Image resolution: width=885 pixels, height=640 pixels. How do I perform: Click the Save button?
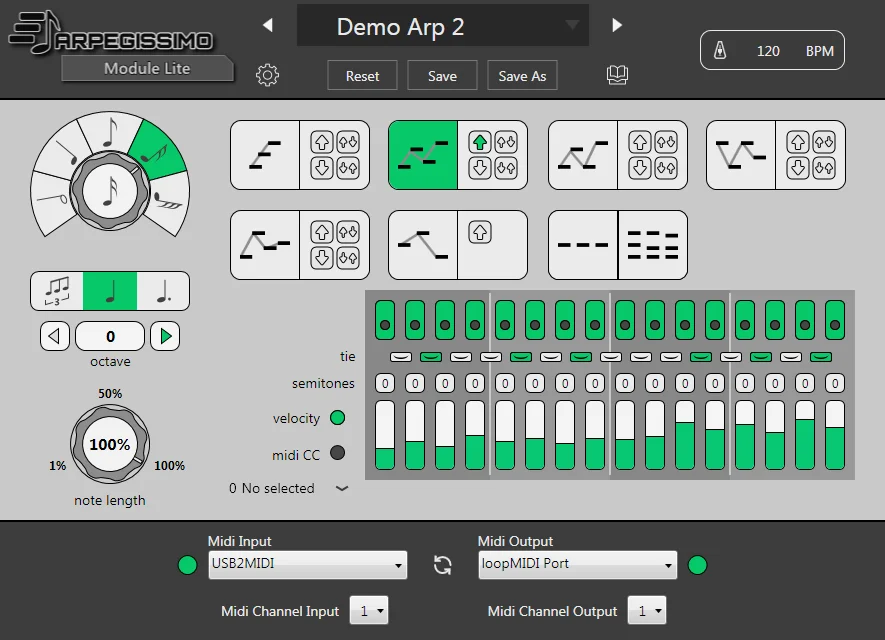442,76
